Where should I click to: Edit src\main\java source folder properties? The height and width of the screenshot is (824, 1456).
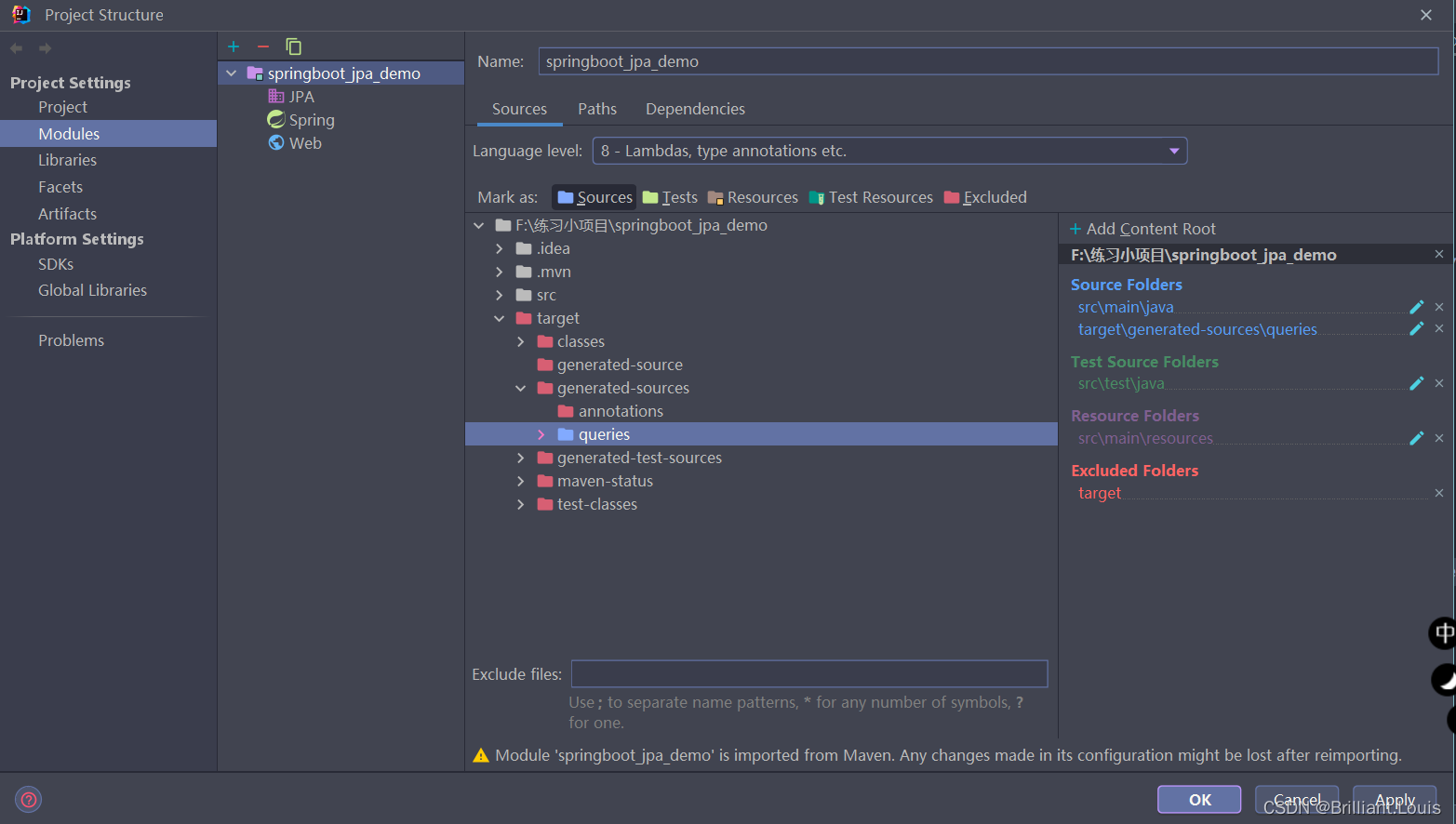(x=1416, y=307)
